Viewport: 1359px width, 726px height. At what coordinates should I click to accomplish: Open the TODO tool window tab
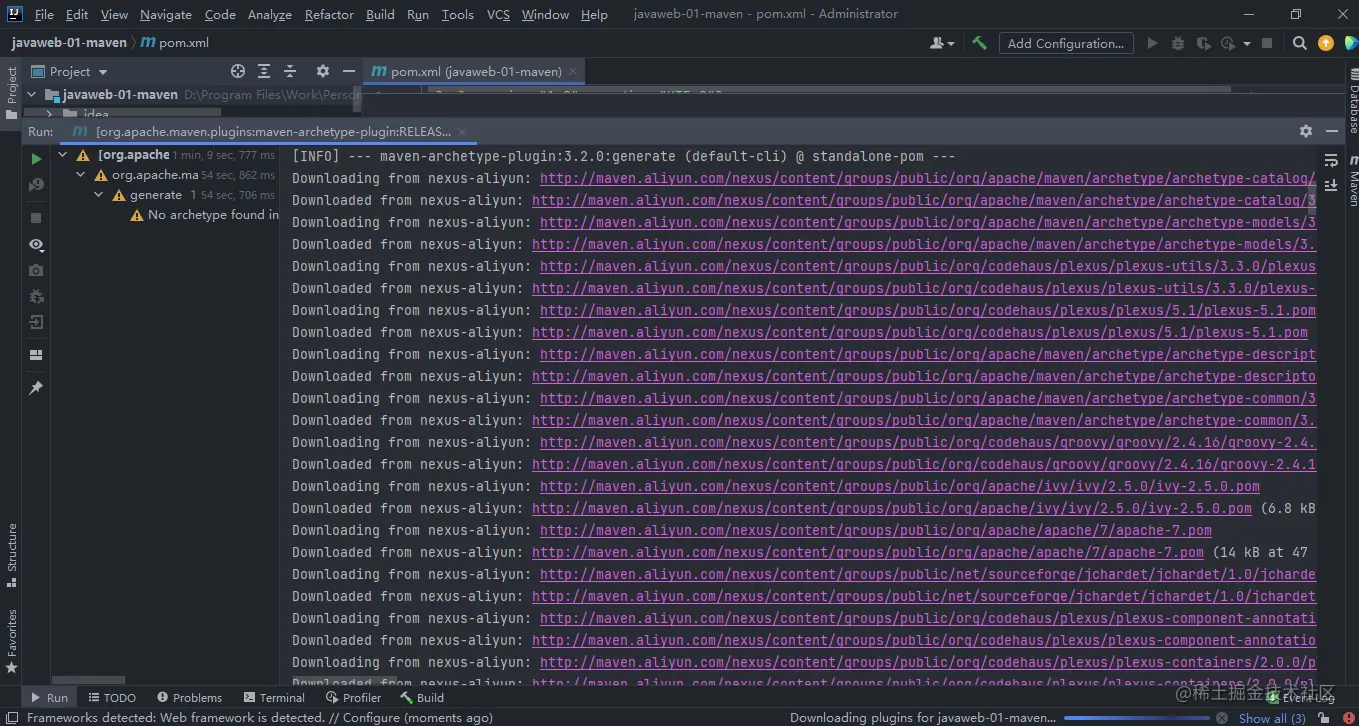(x=112, y=697)
